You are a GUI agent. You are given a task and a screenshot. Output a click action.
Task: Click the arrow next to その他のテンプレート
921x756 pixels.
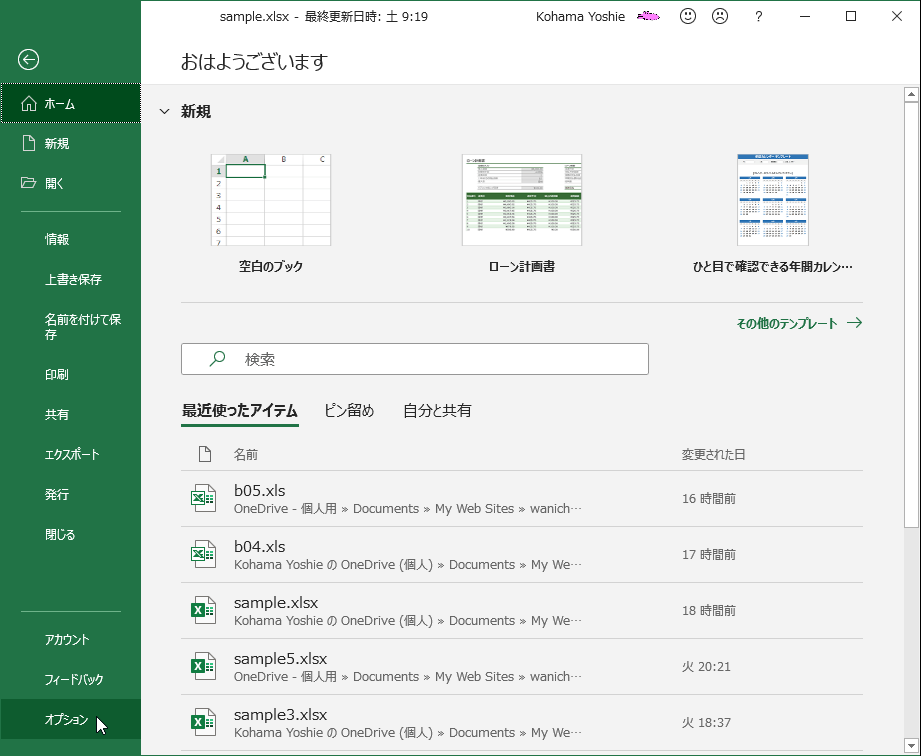point(855,322)
